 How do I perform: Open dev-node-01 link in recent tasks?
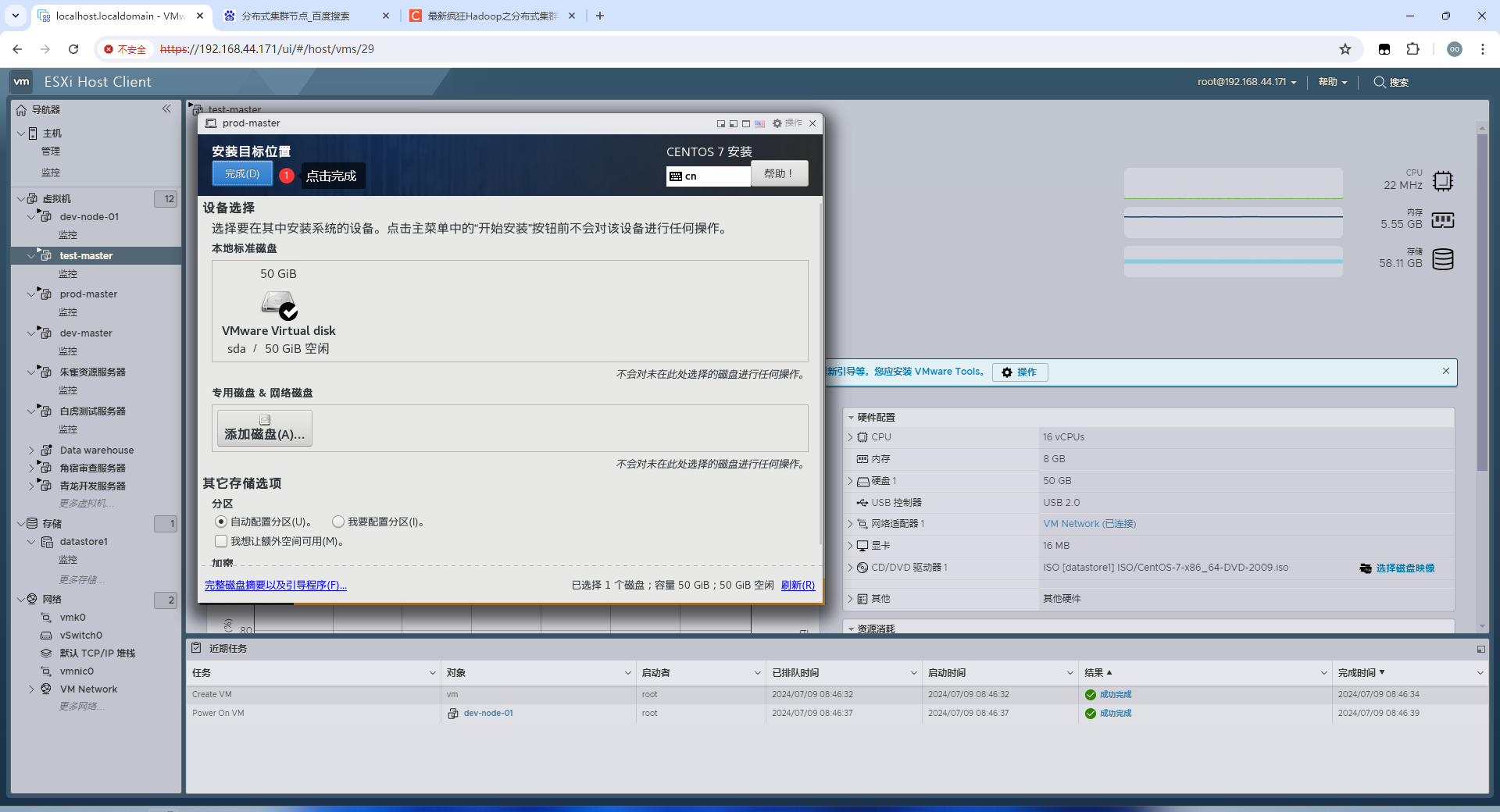[488, 714]
